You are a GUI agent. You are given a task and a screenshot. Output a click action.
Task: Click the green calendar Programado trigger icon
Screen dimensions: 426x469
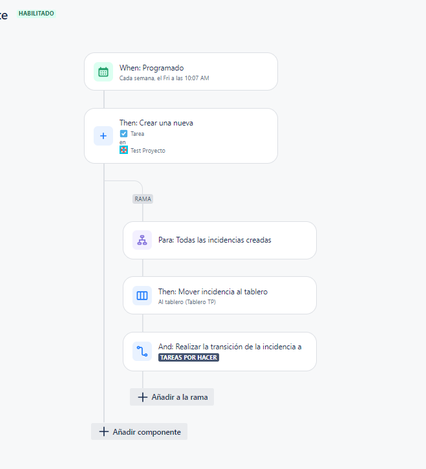103,72
